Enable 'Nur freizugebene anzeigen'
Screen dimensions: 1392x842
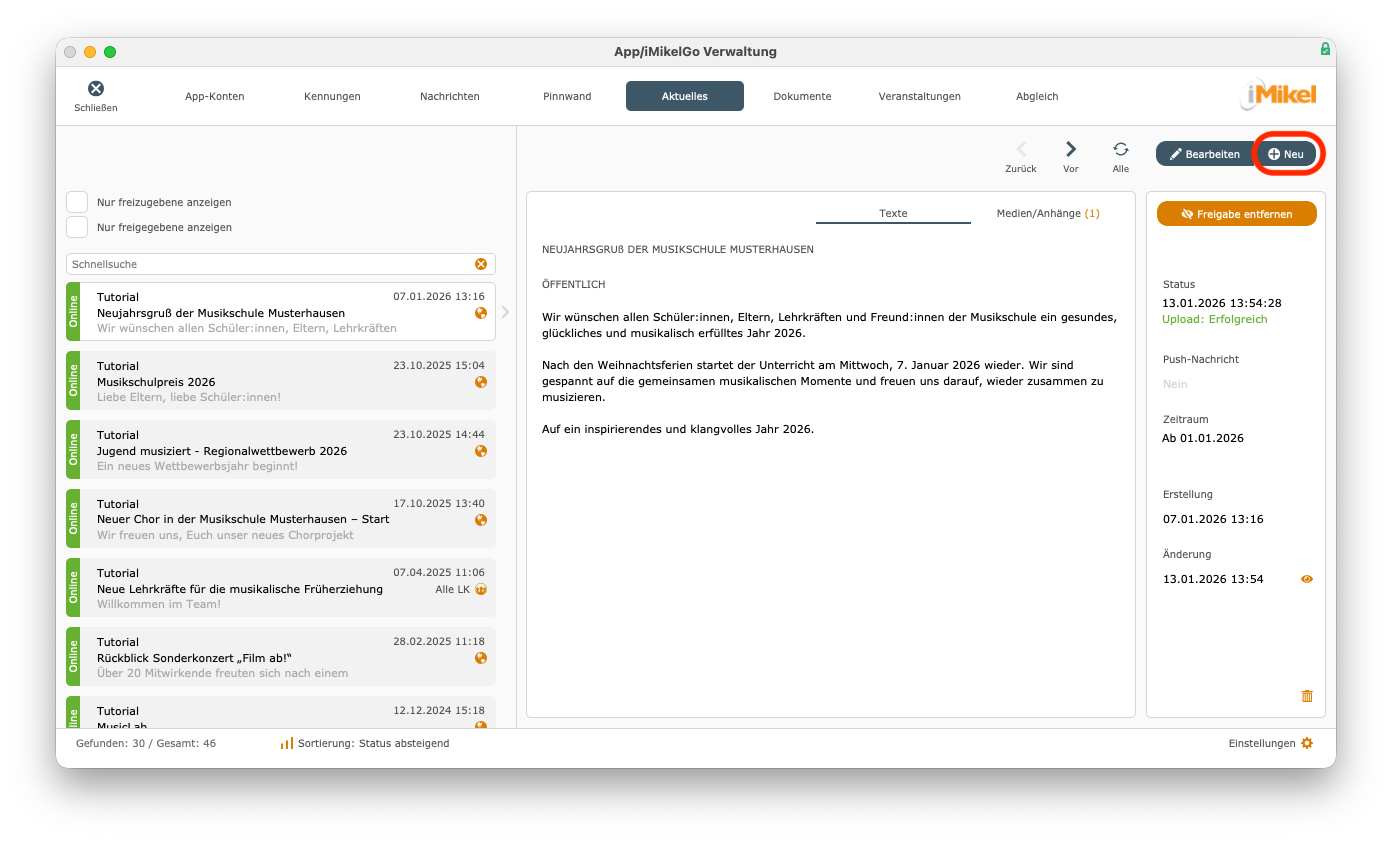click(77, 201)
